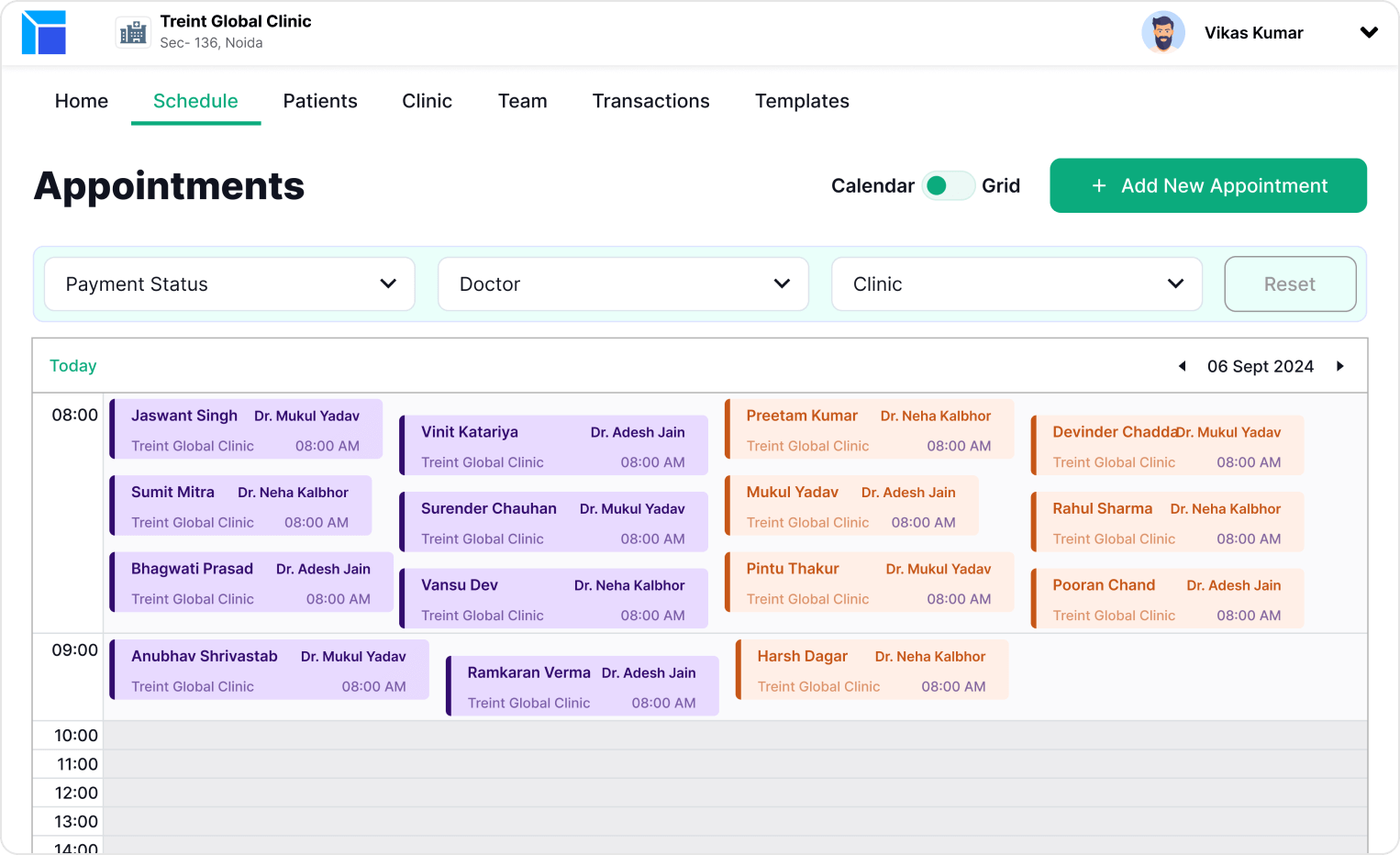Viewport: 1400px width, 855px height.
Task: Switch to the Patients tab
Action: (320, 101)
